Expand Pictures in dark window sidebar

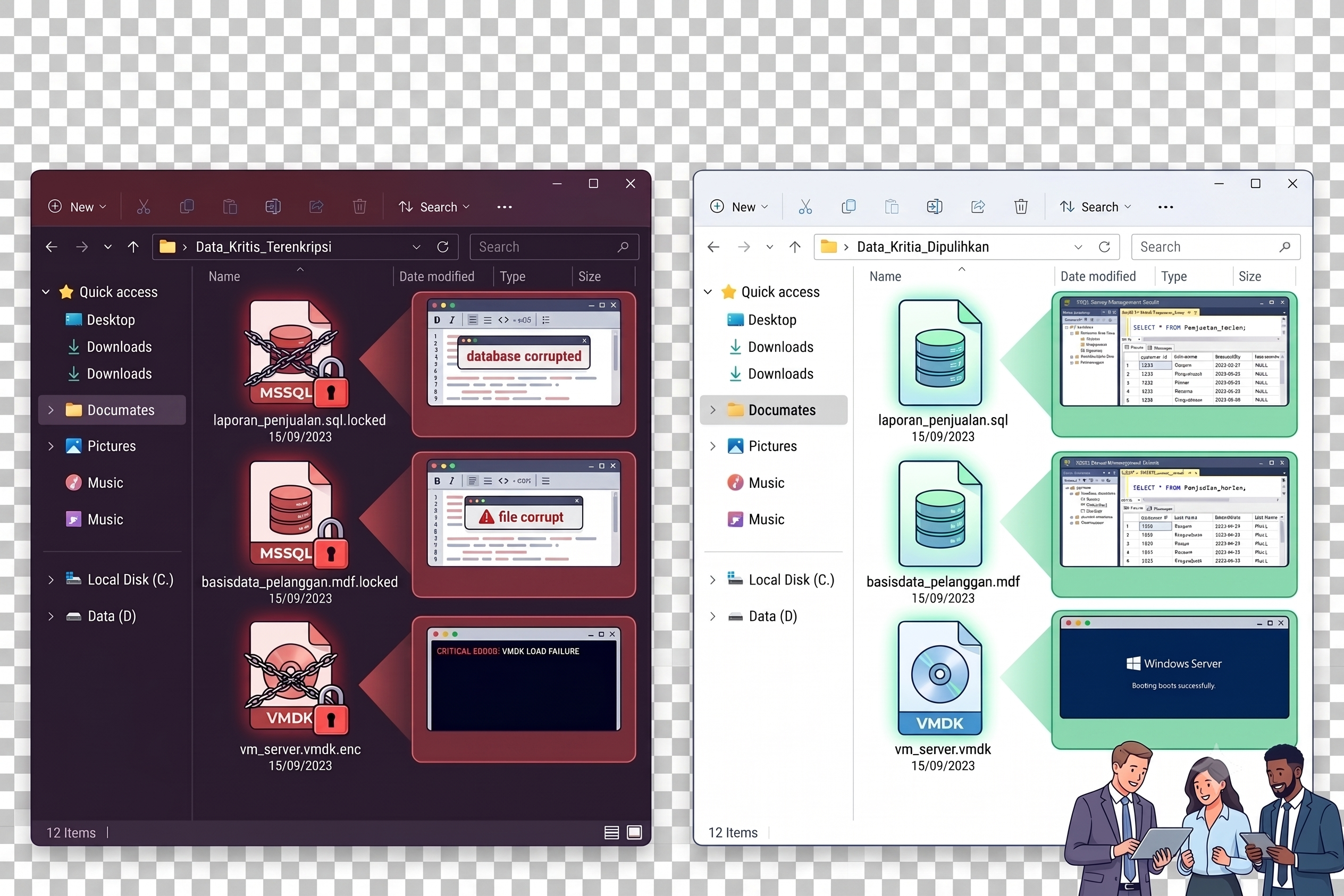[51, 446]
